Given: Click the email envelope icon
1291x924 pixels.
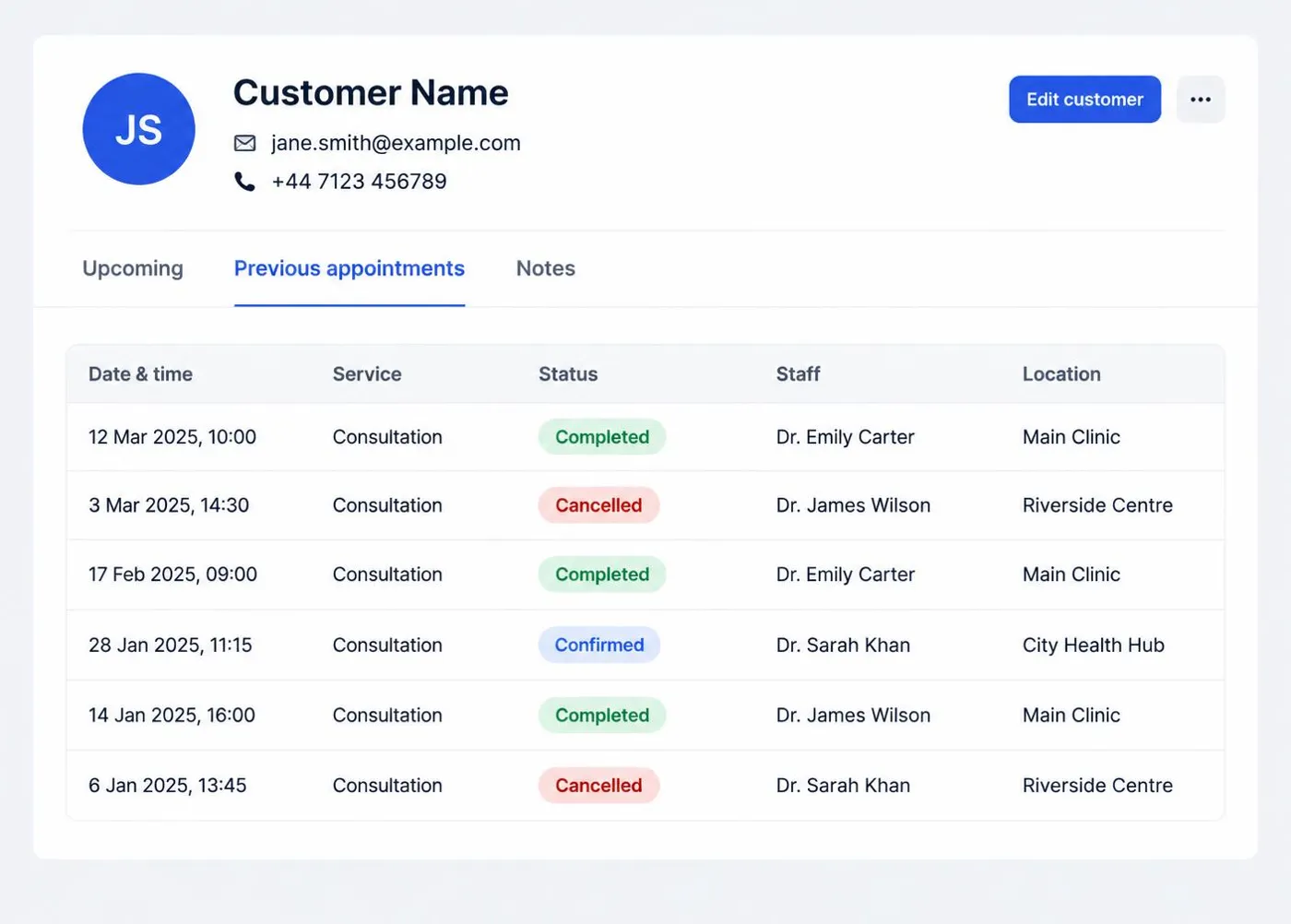Looking at the screenshot, I should coord(244,143).
